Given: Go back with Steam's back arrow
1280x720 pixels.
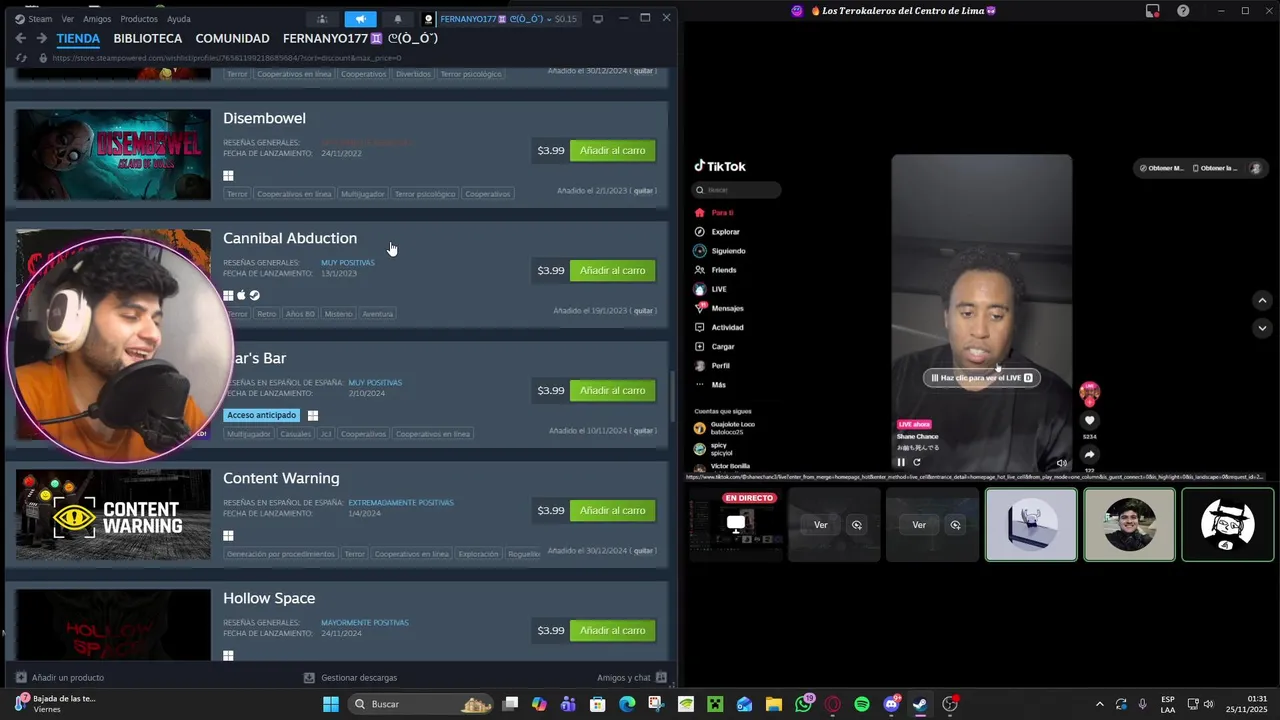Looking at the screenshot, I should [x=21, y=38].
